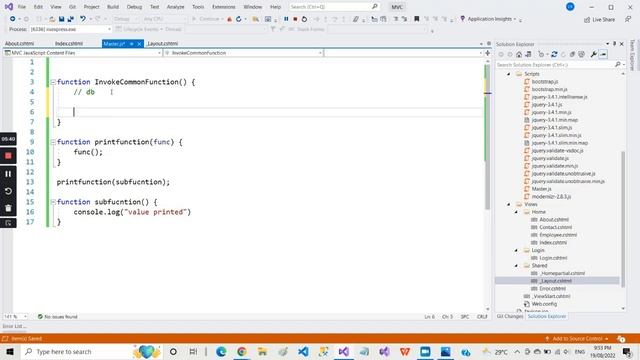The width and height of the screenshot is (640, 360).
Task: Open the Debug menu
Action: (x=134, y=7)
